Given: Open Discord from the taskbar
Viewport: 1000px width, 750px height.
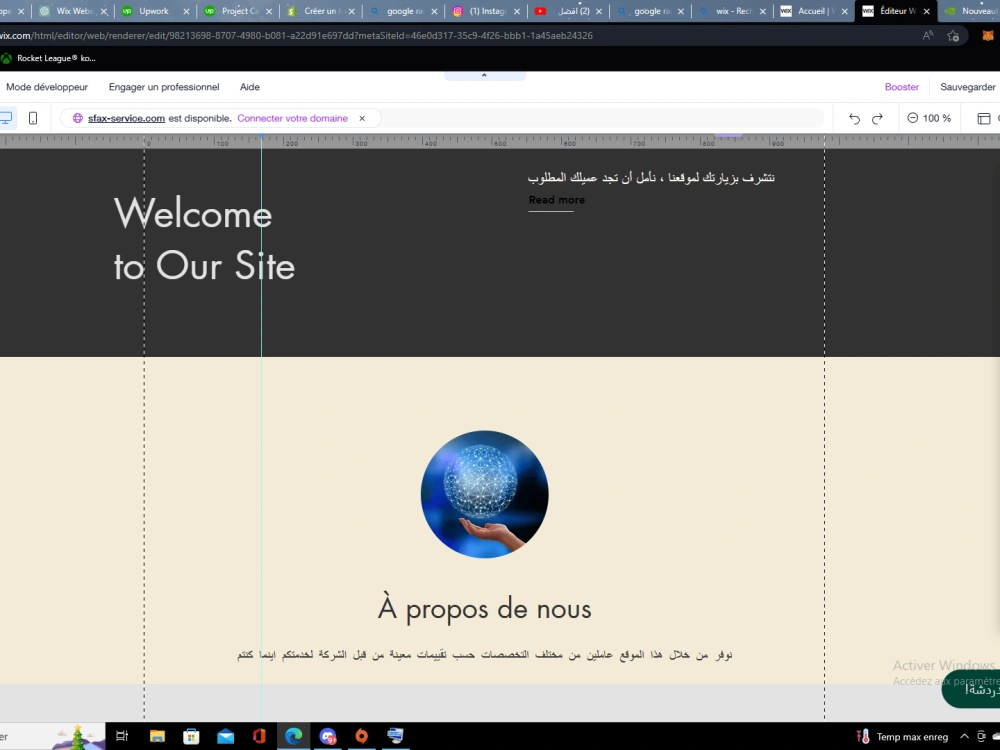Looking at the screenshot, I should point(327,736).
